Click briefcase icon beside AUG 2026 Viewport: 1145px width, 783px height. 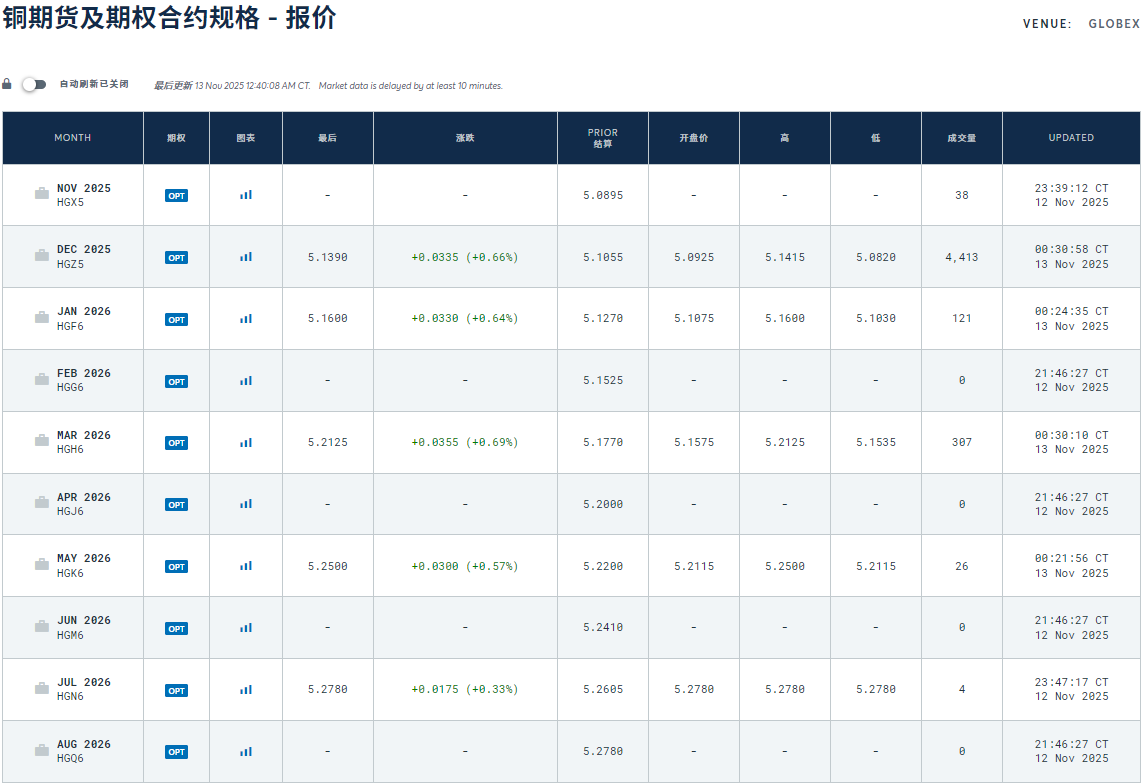42,751
